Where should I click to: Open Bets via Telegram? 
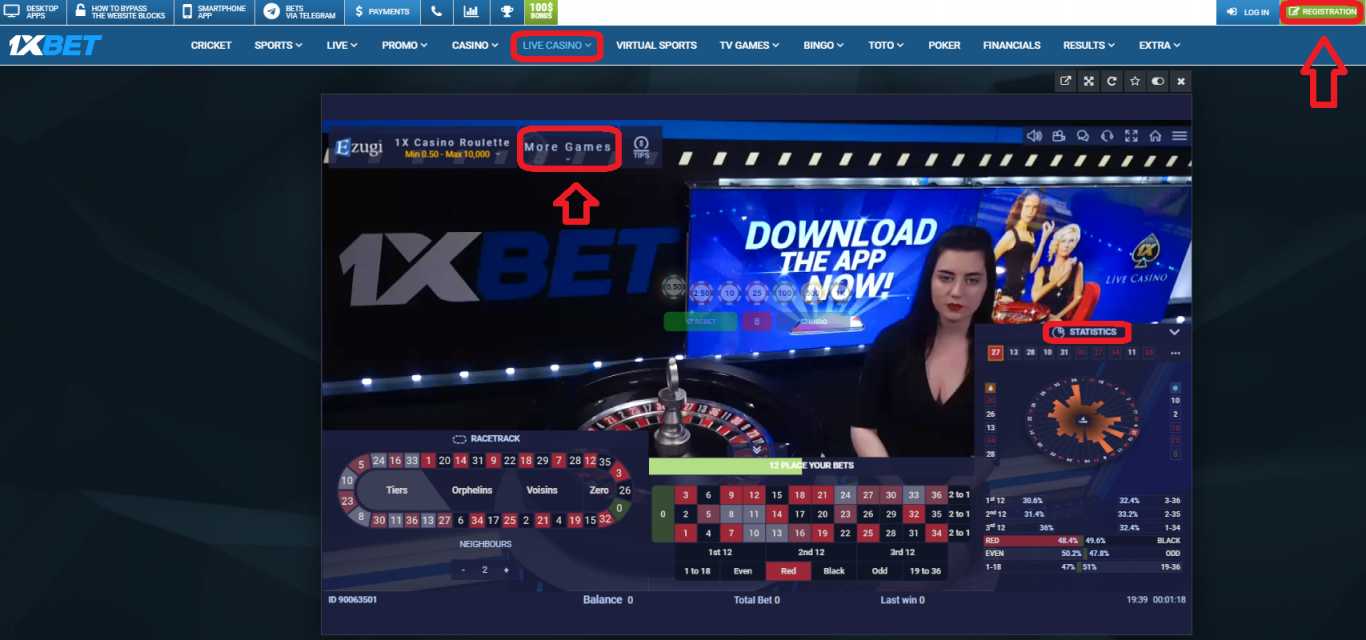click(300, 12)
